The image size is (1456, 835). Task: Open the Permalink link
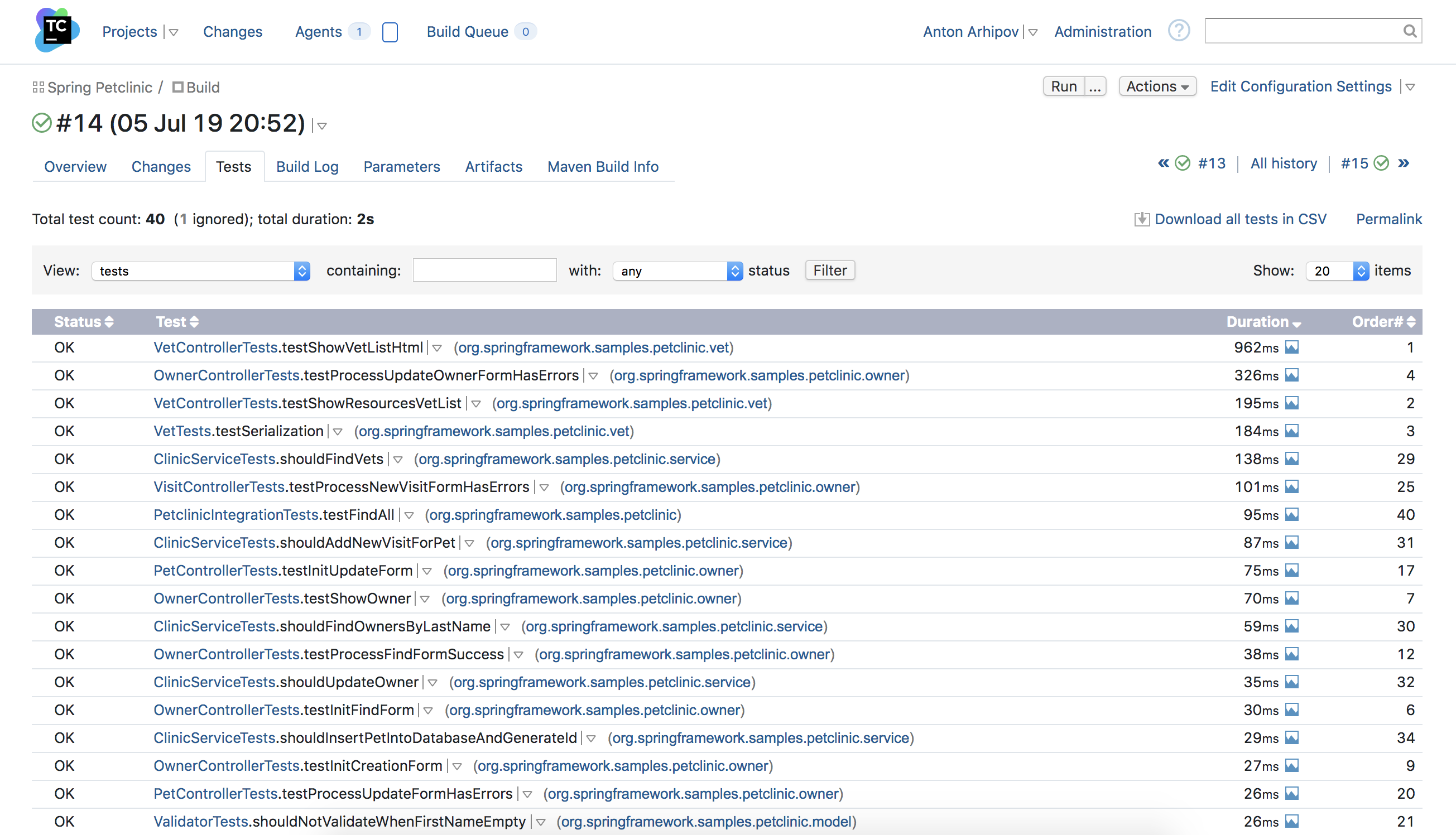pos(1389,219)
